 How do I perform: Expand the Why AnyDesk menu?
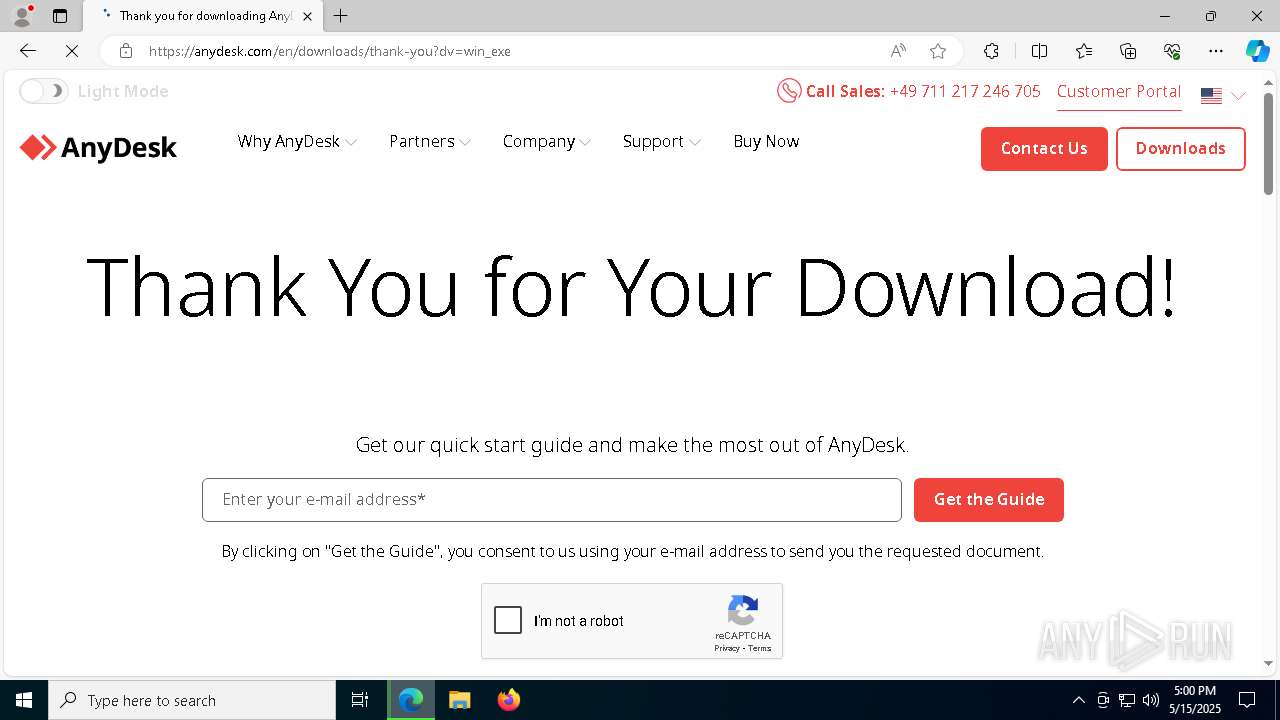click(x=297, y=141)
